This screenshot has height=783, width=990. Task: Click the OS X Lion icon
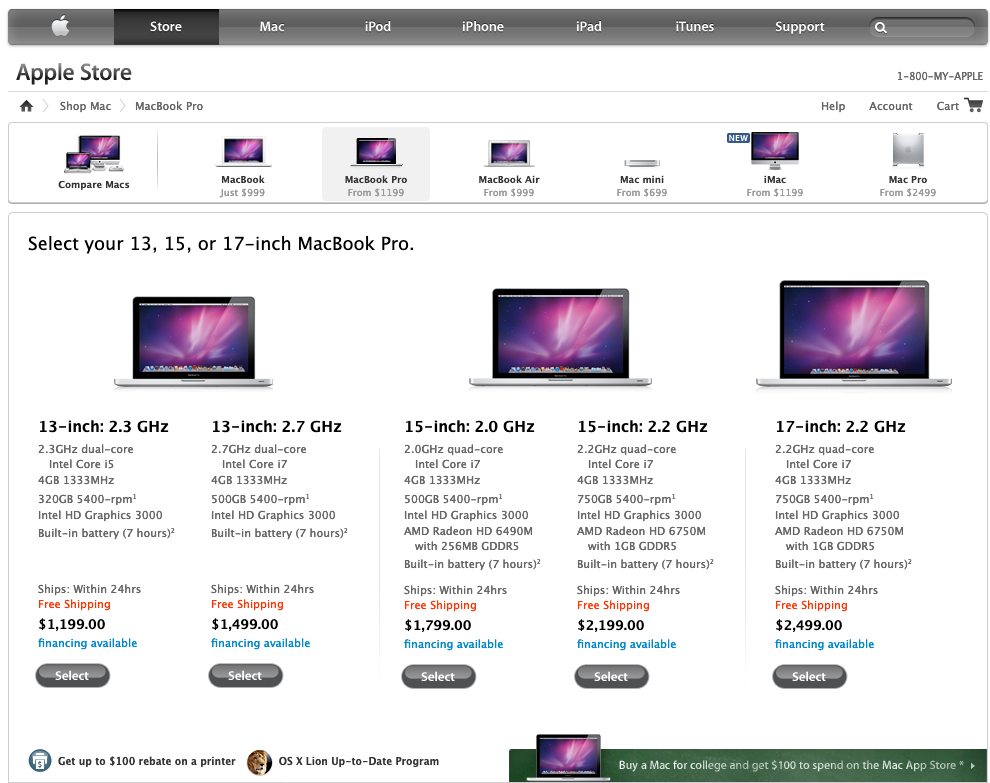[259, 762]
